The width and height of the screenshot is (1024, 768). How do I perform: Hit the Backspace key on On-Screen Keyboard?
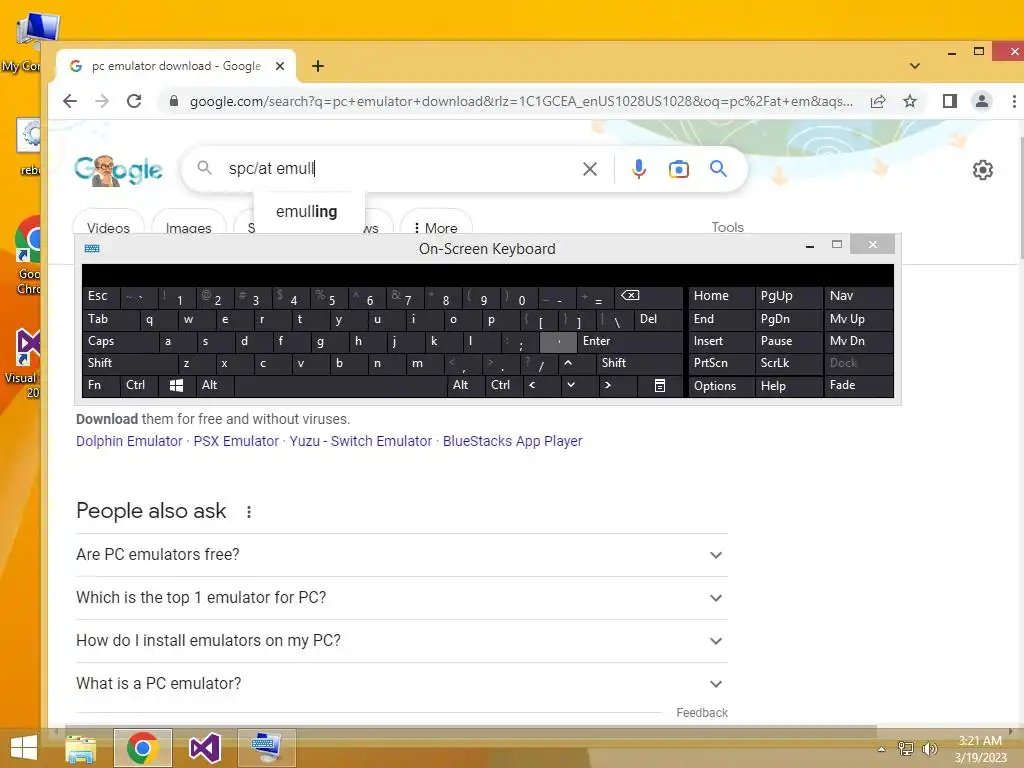click(648, 296)
